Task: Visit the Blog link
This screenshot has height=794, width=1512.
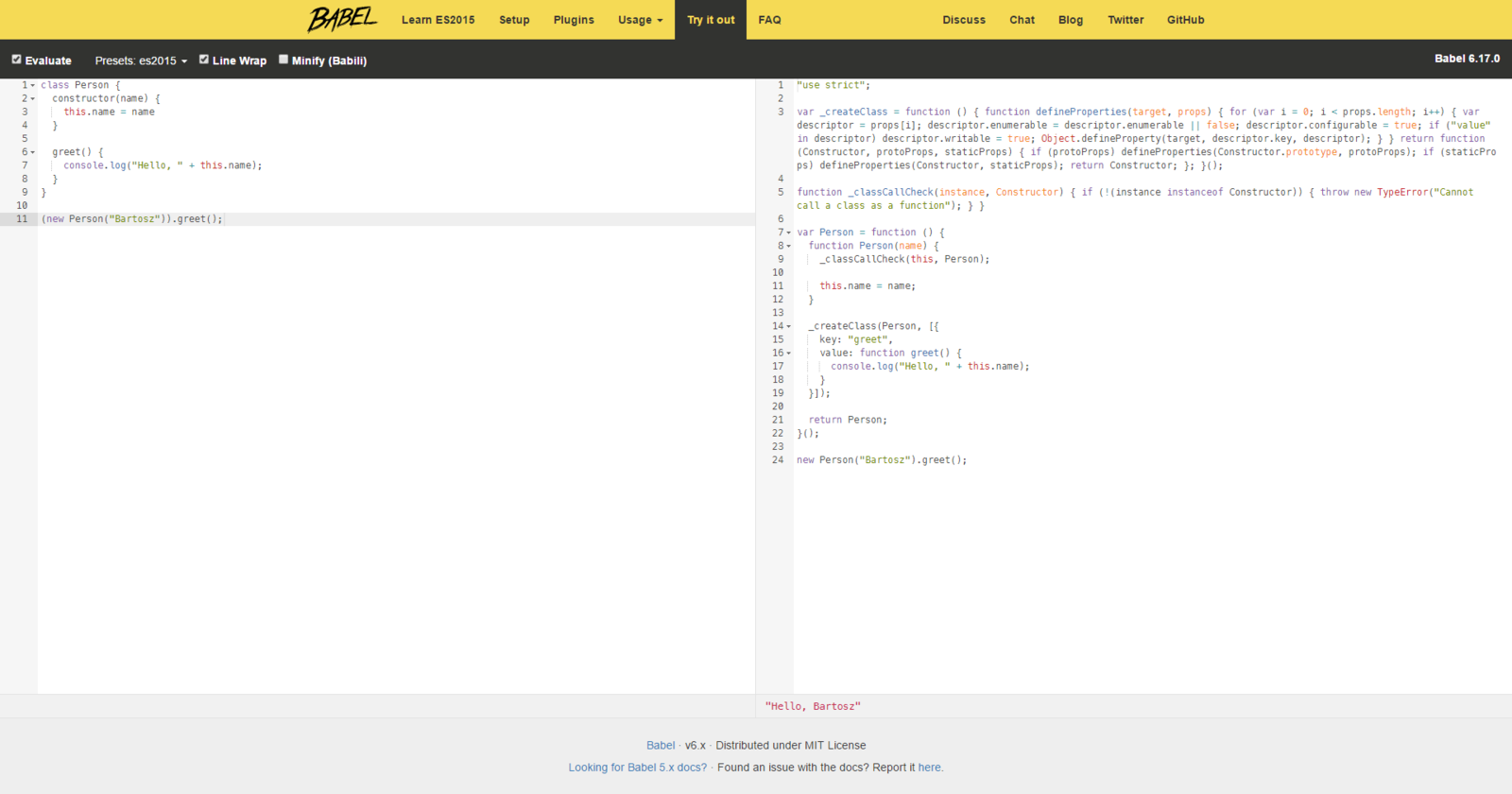Action: click(x=1071, y=20)
